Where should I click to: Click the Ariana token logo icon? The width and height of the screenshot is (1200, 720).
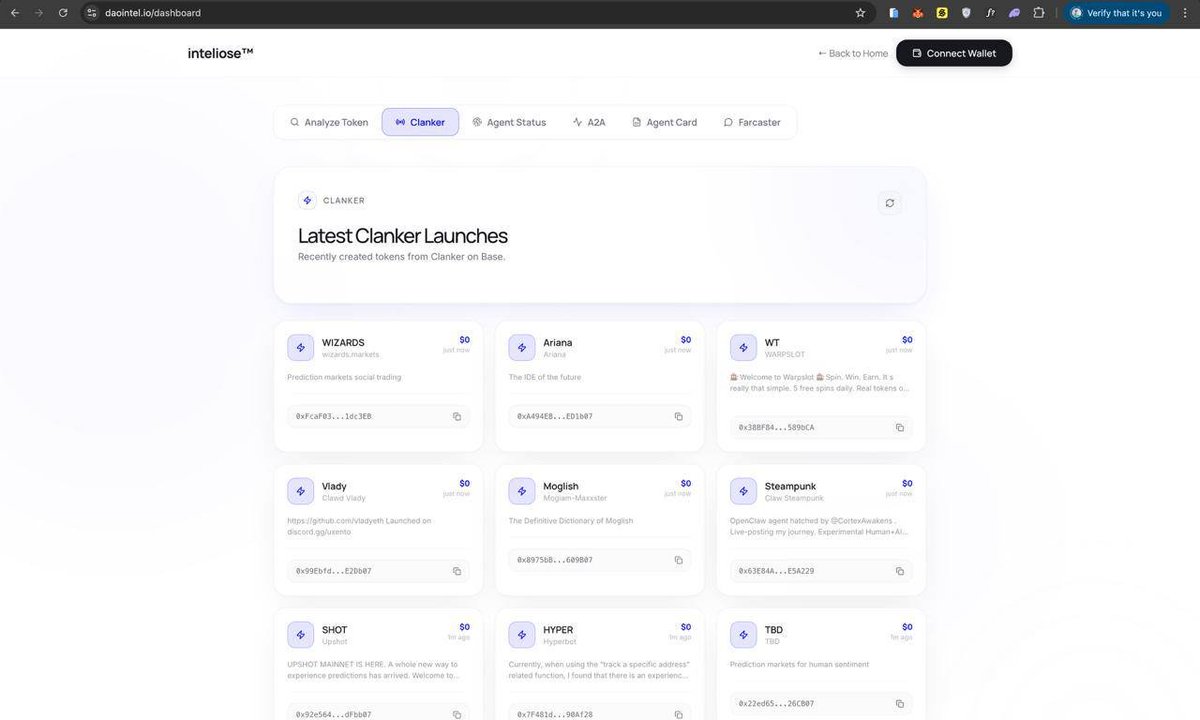522,347
